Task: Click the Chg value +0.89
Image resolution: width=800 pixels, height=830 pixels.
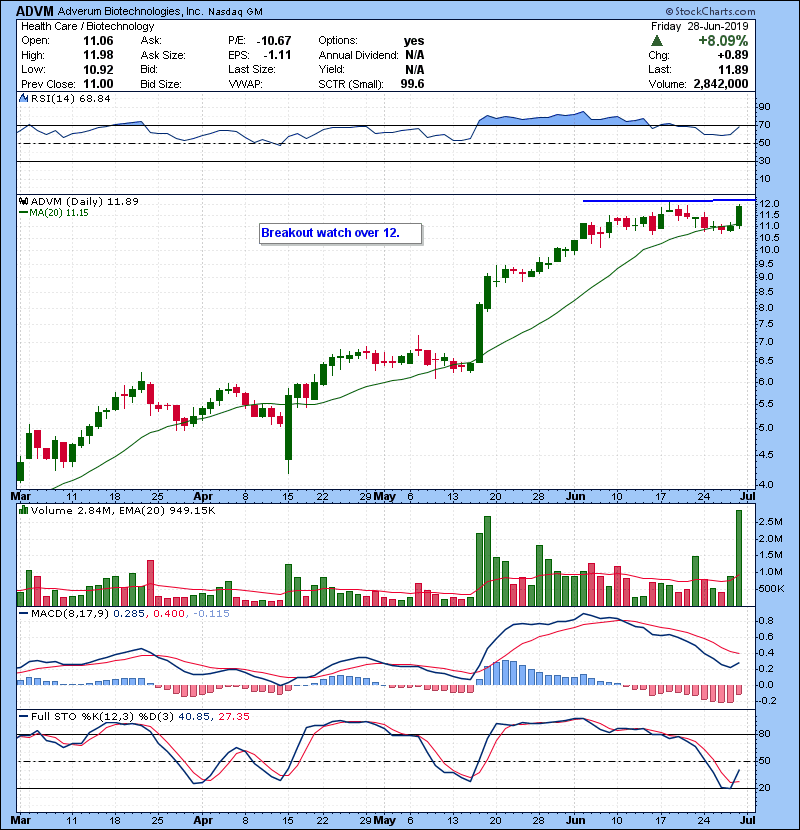Action: (x=733, y=55)
